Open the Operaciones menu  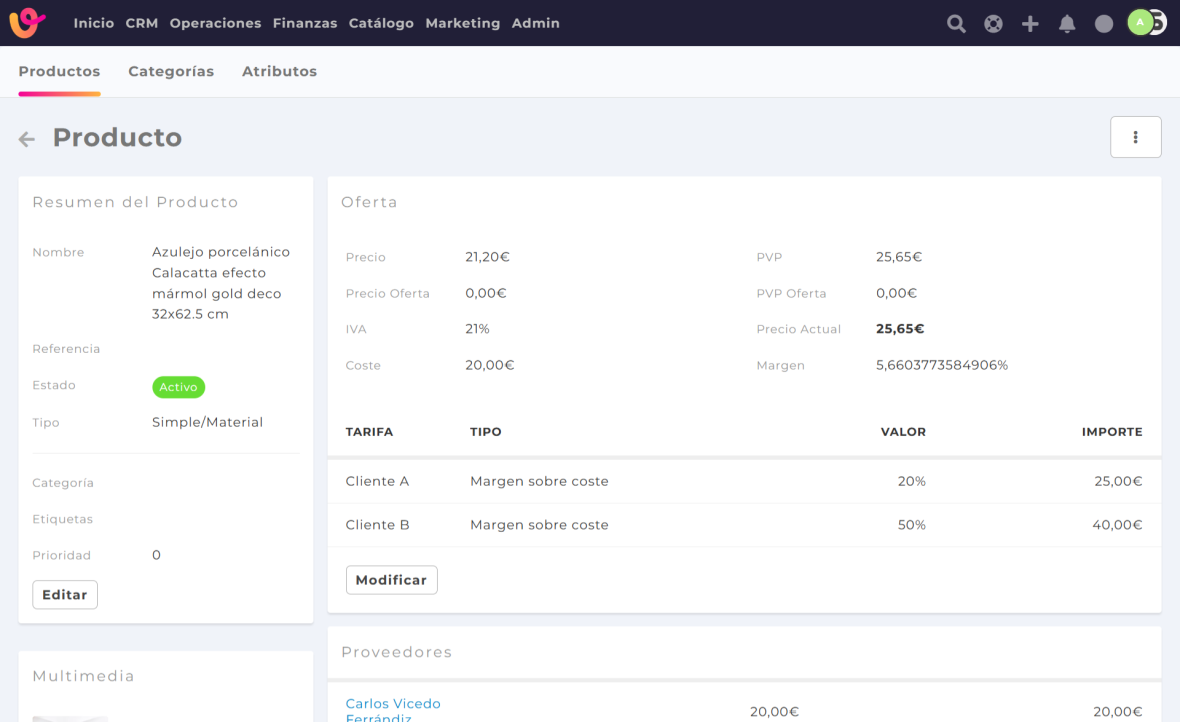(215, 23)
